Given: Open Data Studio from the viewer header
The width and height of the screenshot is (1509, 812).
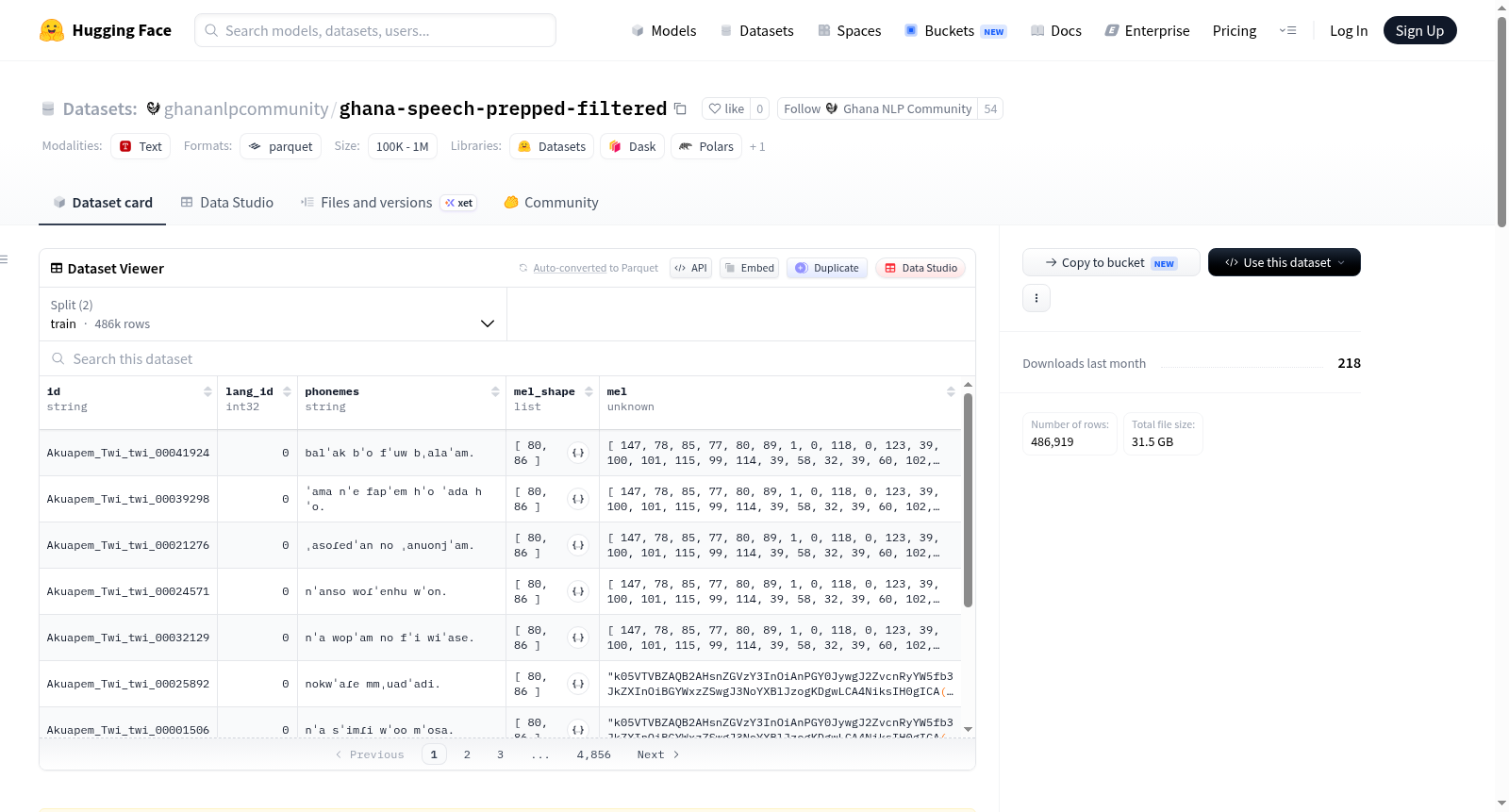Looking at the screenshot, I should tap(920, 268).
